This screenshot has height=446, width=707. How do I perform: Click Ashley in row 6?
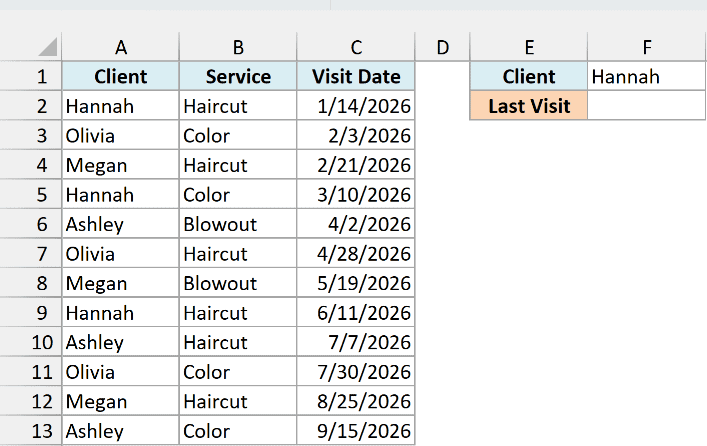tap(120, 224)
